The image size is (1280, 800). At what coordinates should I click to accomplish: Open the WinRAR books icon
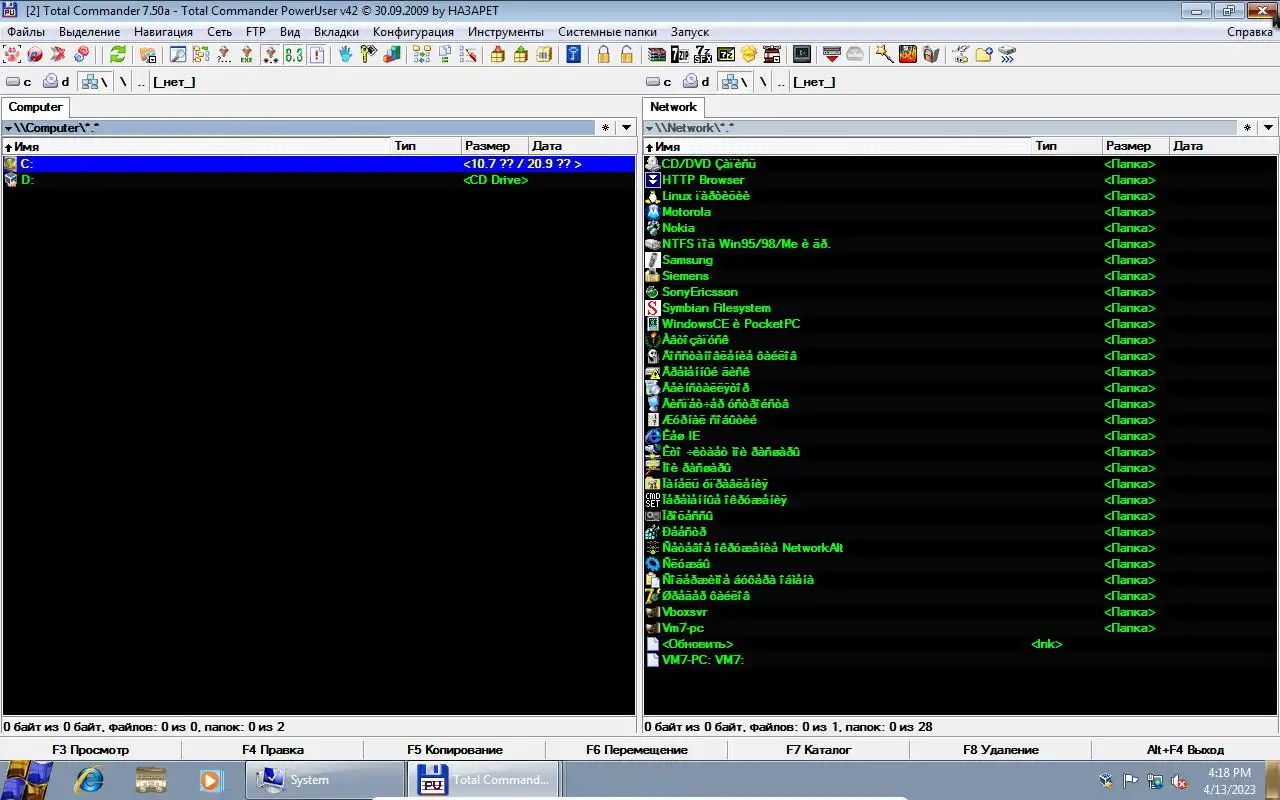[x=657, y=54]
